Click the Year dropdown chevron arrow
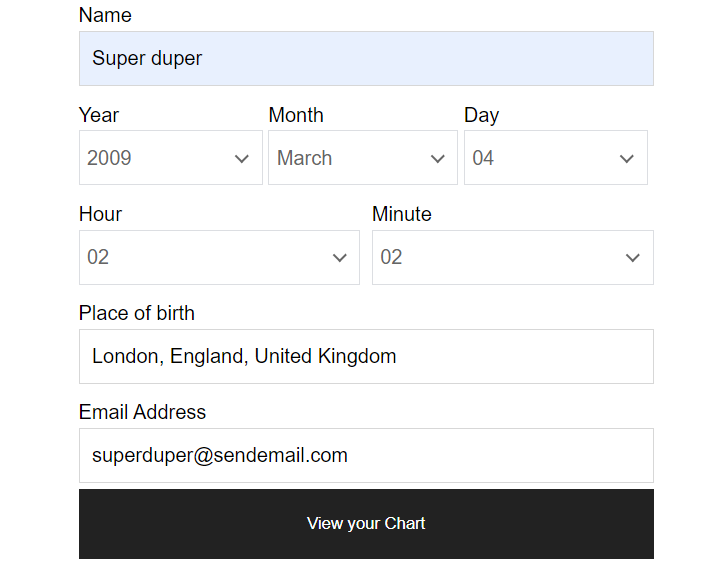This screenshot has height=568, width=715. click(x=242, y=159)
